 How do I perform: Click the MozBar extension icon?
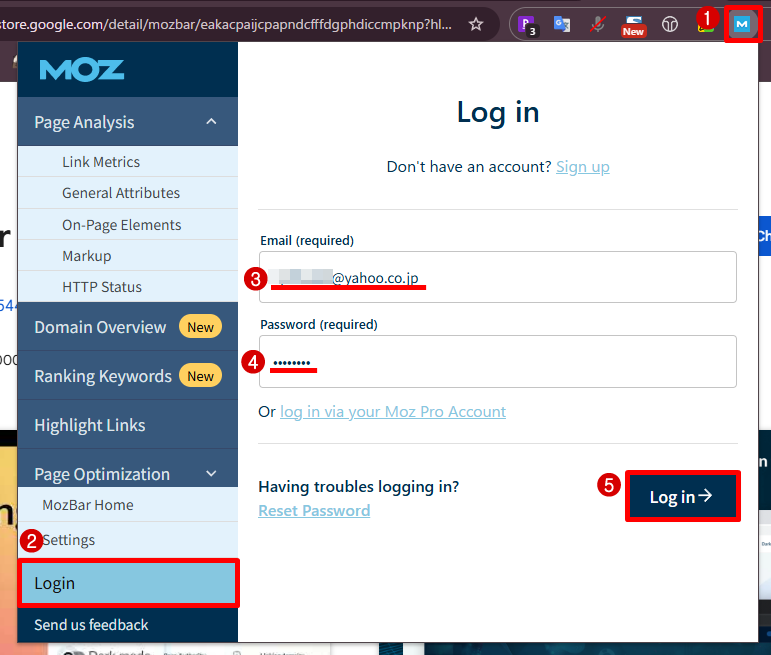pos(742,23)
